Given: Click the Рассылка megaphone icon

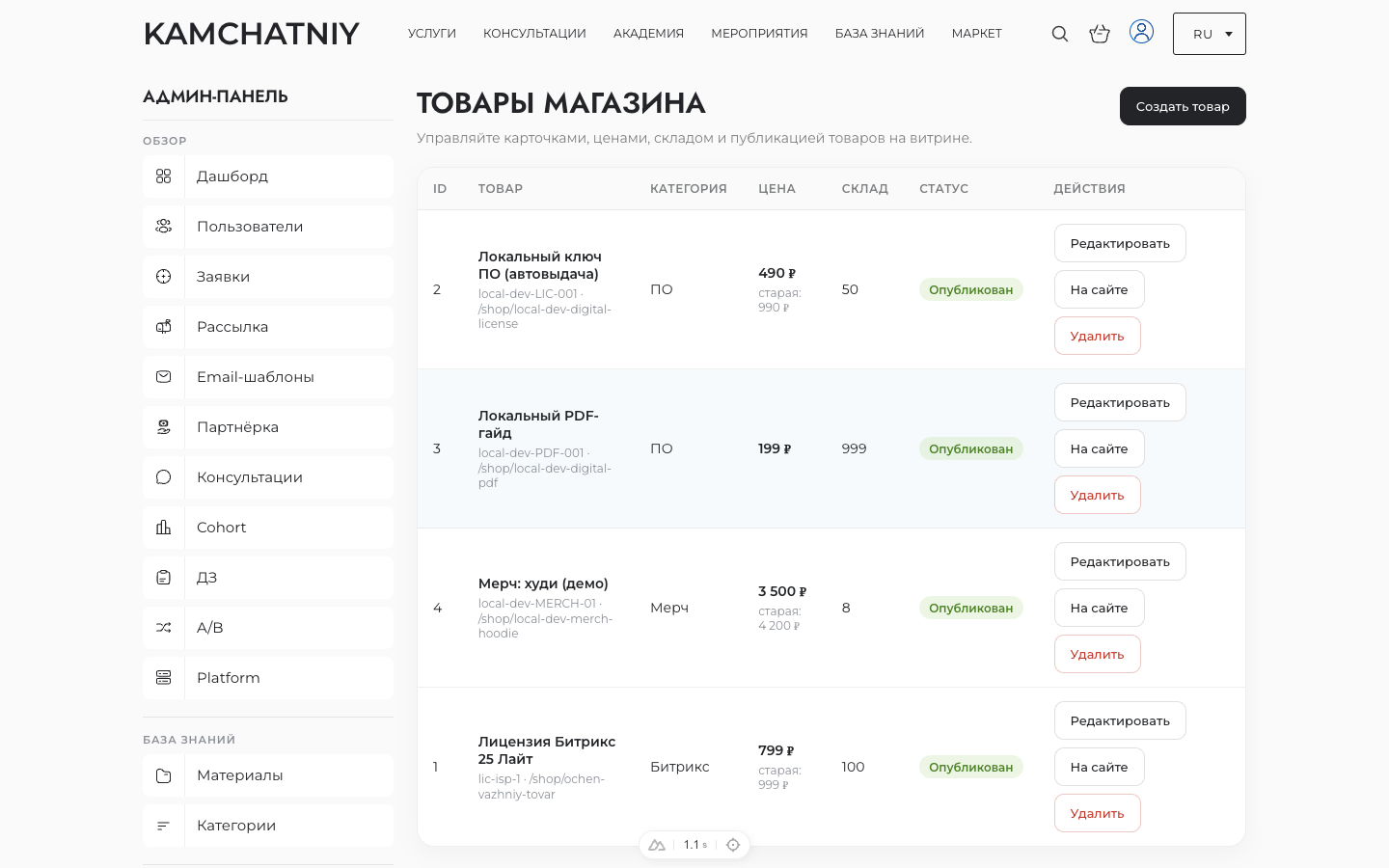Looking at the screenshot, I should pyautogui.click(x=164, y=327).
